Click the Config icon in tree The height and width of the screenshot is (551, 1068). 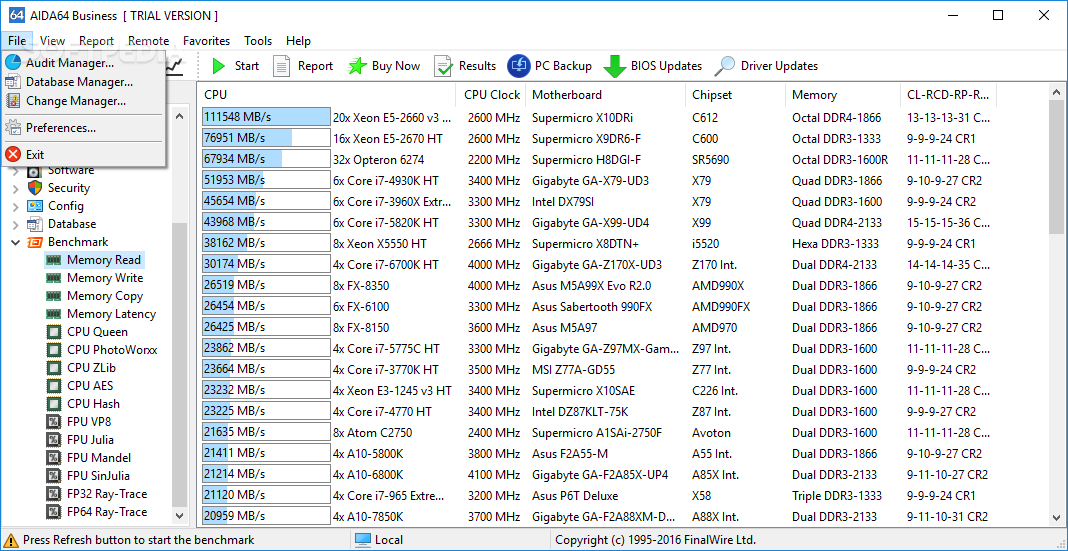(x=35, y=206)
